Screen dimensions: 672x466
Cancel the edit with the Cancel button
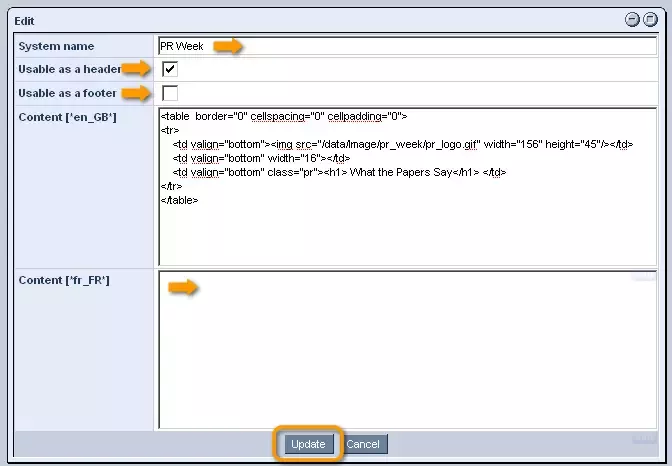tap(363, 444)
